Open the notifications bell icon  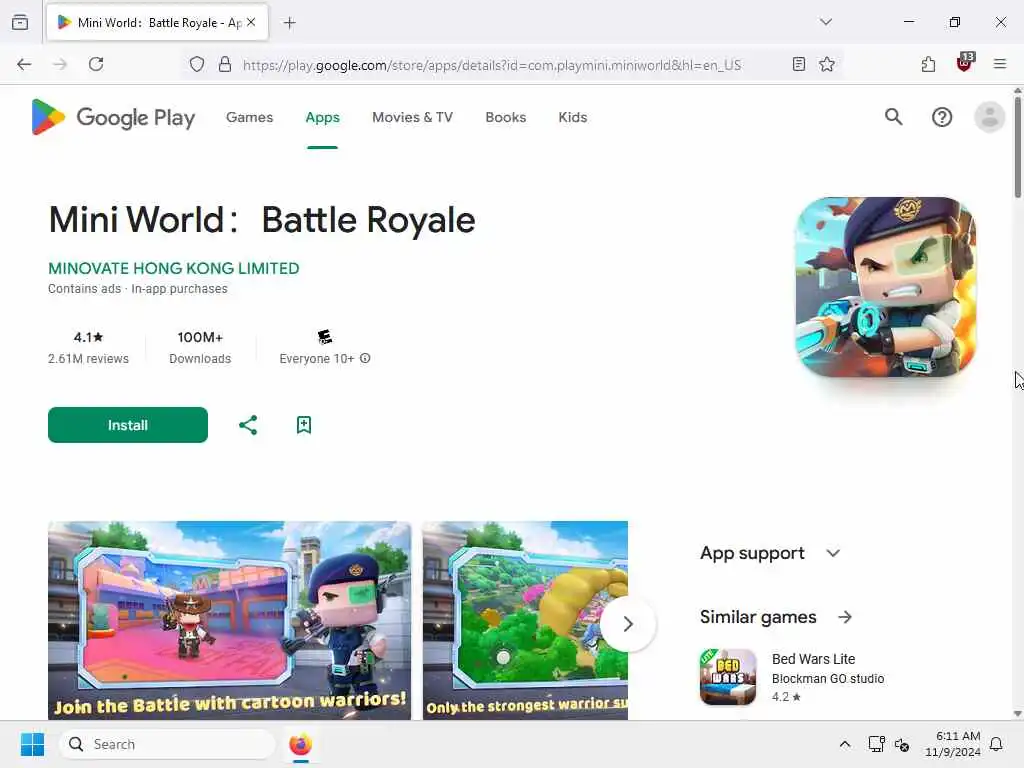tap(997, 744)
